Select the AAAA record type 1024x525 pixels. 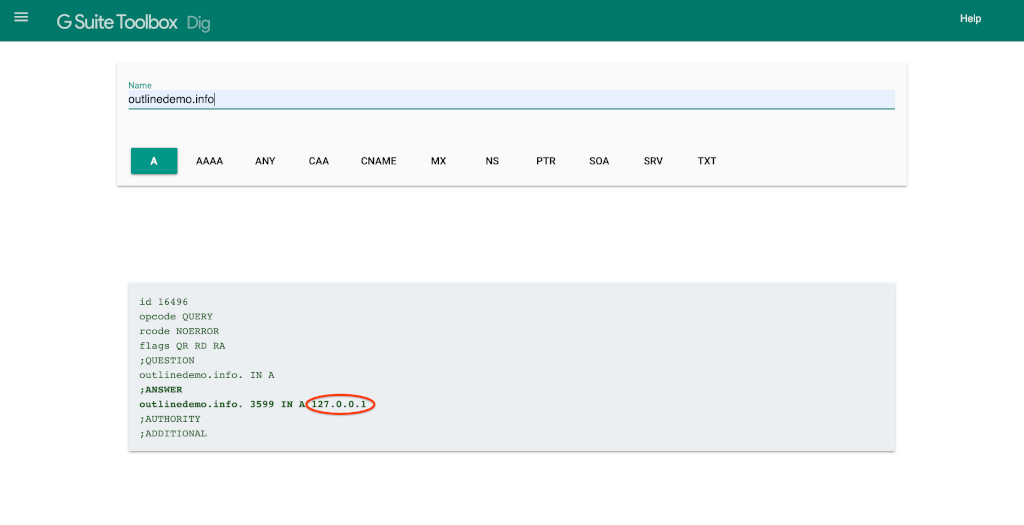pyautogui.click(x=209, y=161)
